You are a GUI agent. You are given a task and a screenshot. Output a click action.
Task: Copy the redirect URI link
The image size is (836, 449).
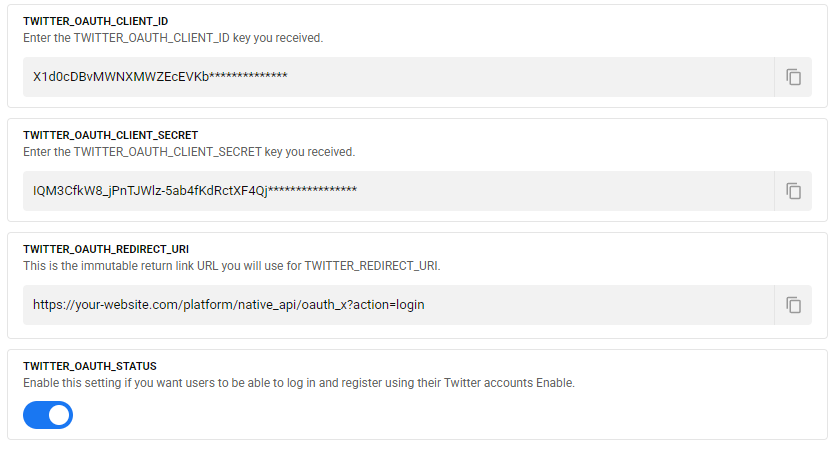(x=793, y=305)
